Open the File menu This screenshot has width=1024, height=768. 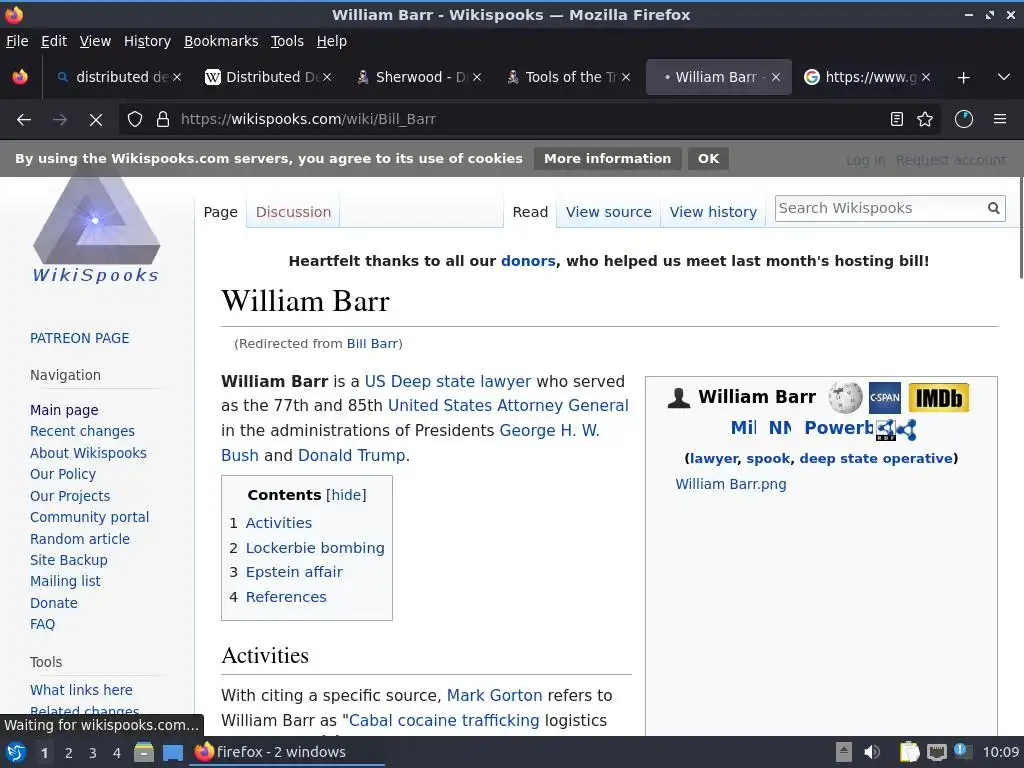point(17,41)
